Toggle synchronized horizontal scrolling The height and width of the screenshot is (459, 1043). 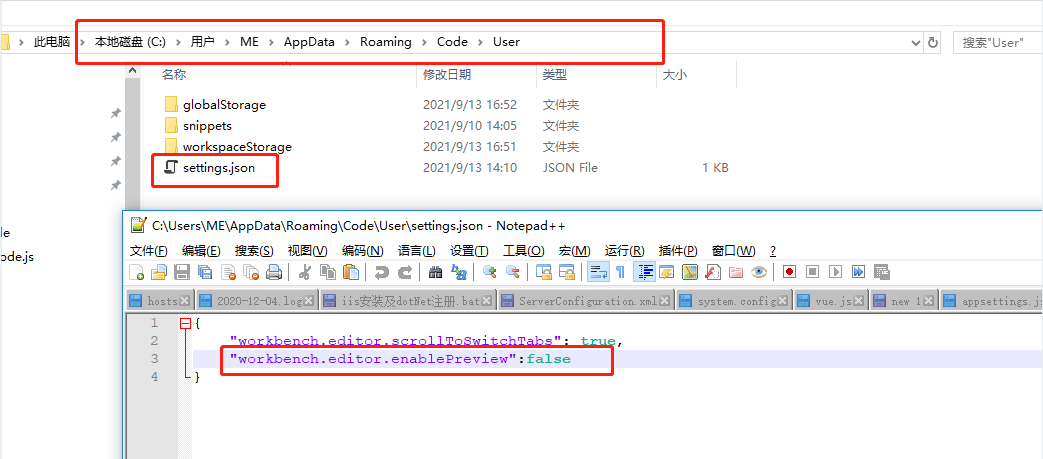coord(567,271)
